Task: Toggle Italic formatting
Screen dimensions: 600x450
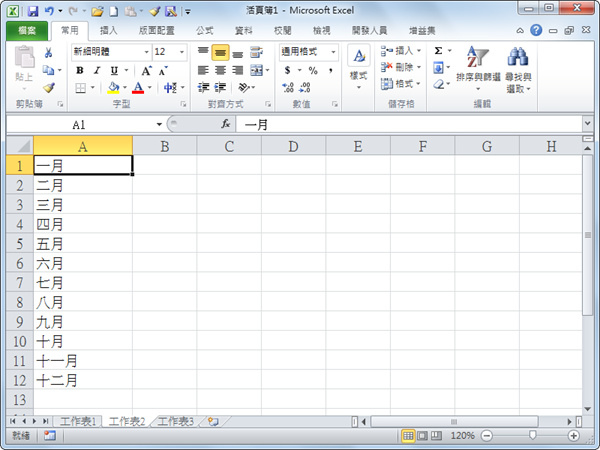Action: coord(97,70)
